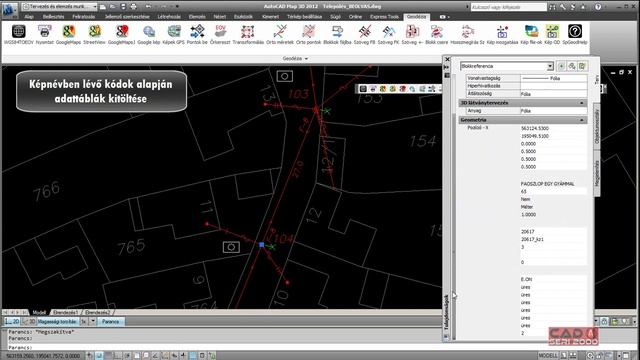Click the Szöveg FK tool
The width and height of the screenshot is (640, 360).
389,34
